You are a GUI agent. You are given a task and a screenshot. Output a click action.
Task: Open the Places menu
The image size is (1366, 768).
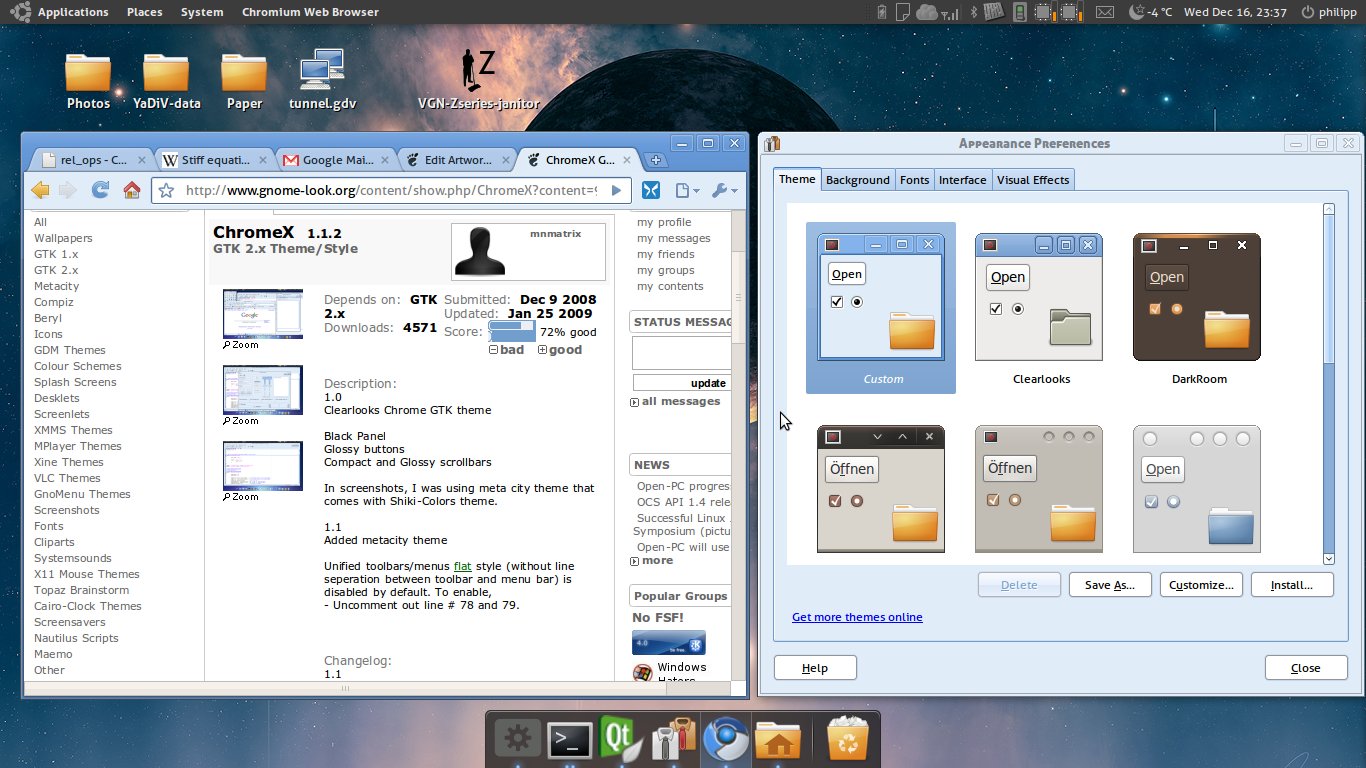pyautogui.click(x=145, y=12)
